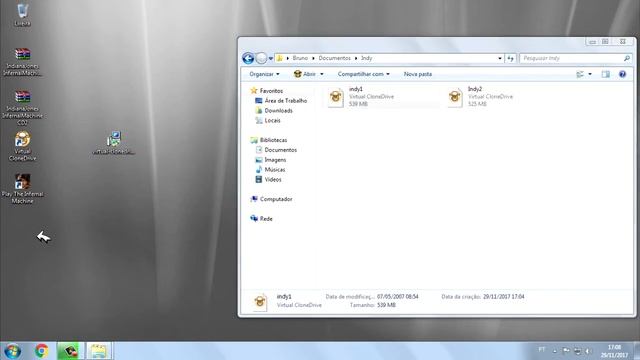The image size is (640, 360).
Task: Click the PT language indicator in the tray
Action: point(542,349)
